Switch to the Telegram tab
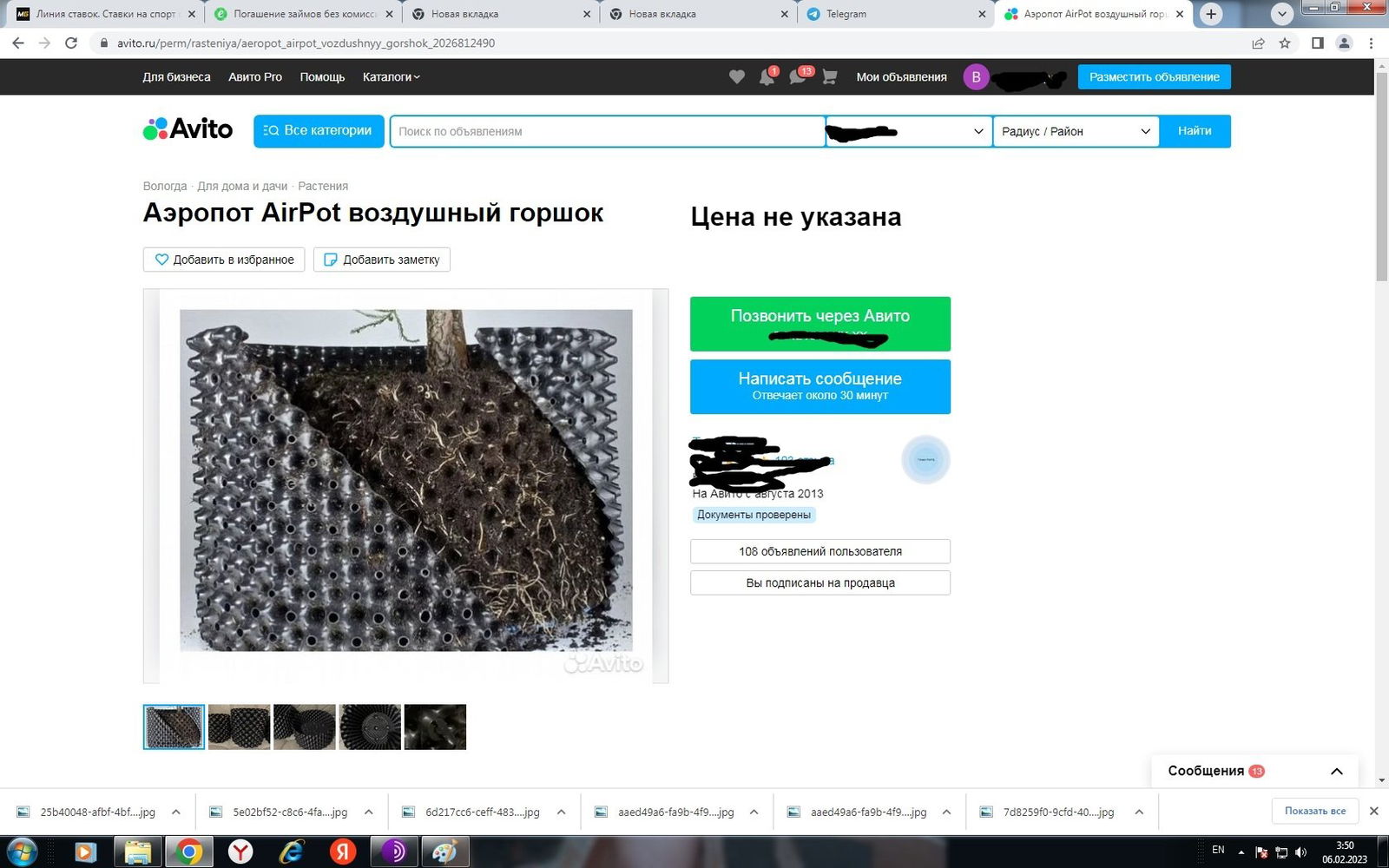This screenshot has width=1389, height=868. coord(896,14)
